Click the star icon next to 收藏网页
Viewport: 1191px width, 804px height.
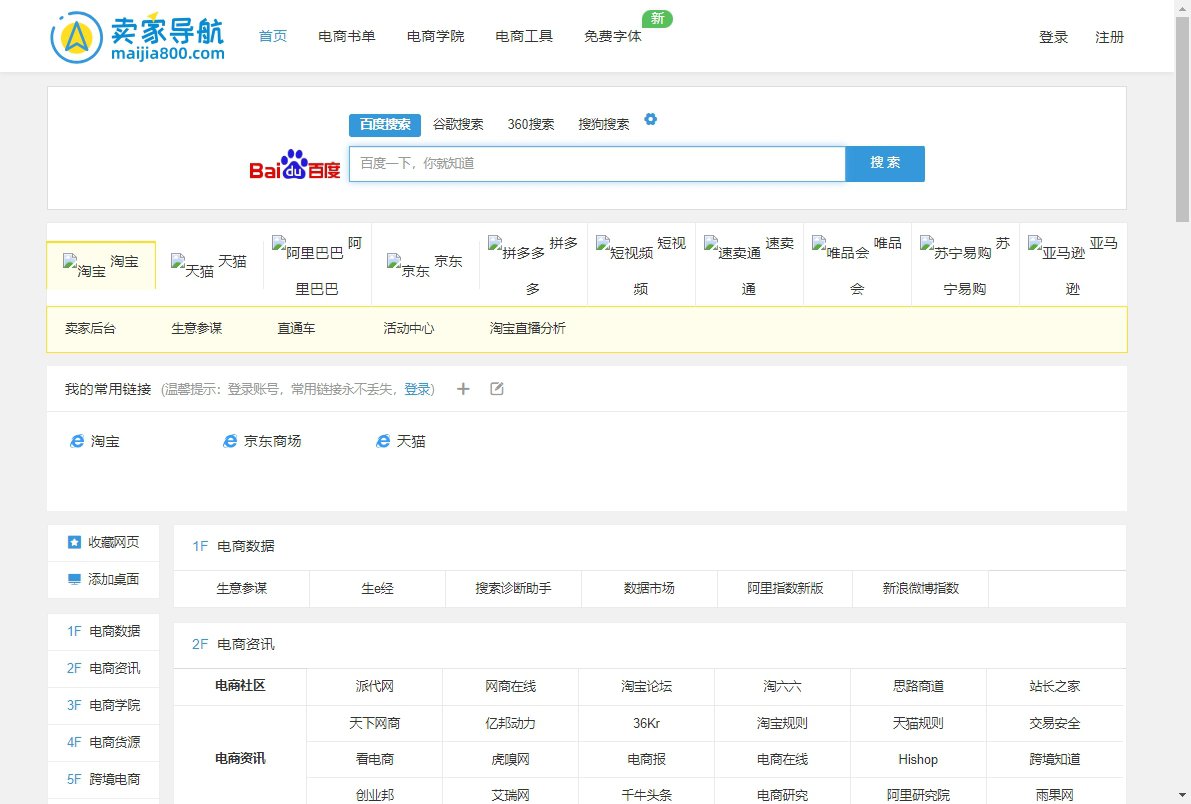pyautogui.click(x=74, y=542)
